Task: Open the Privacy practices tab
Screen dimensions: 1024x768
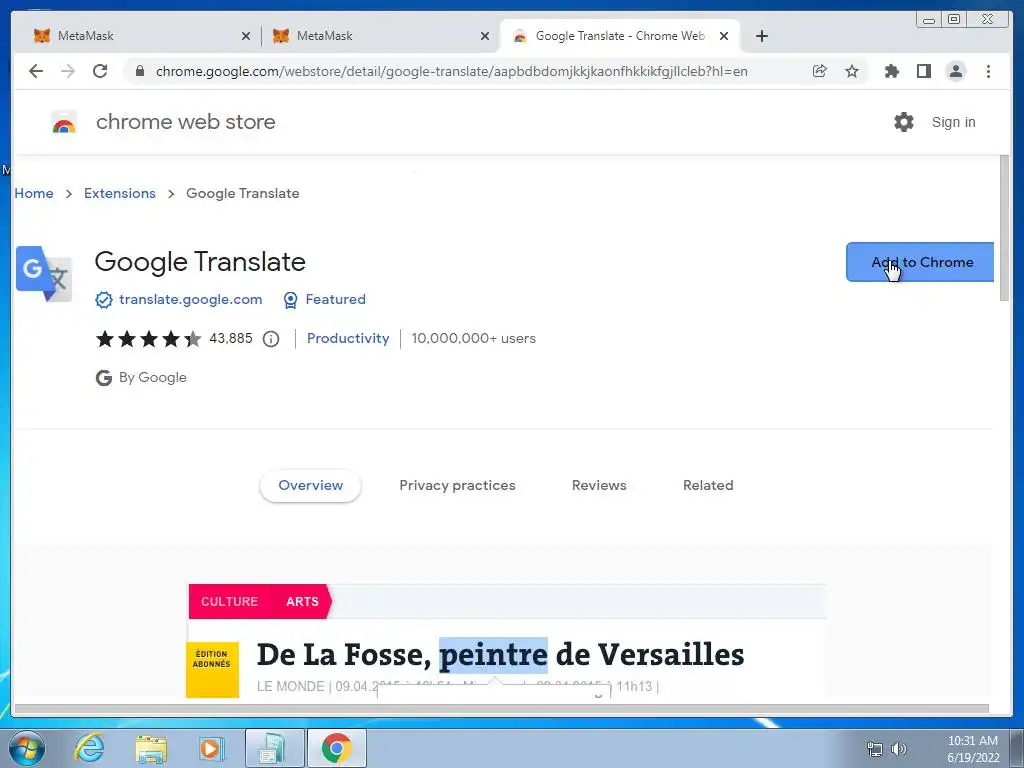Action: (x=457, y=485)
